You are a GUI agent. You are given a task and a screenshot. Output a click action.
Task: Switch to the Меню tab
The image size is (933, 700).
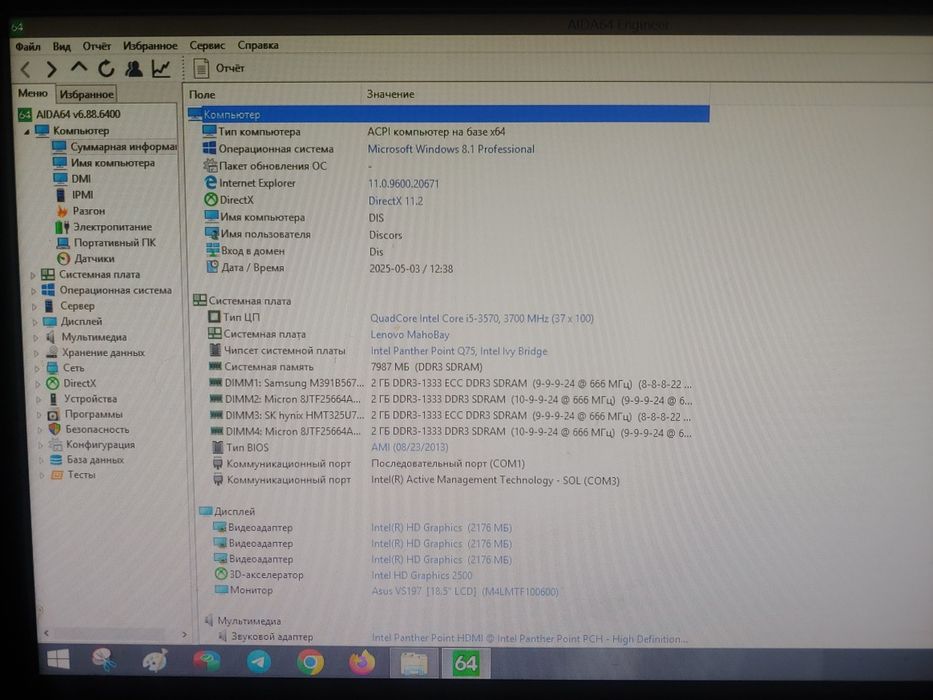pos(33,93)
